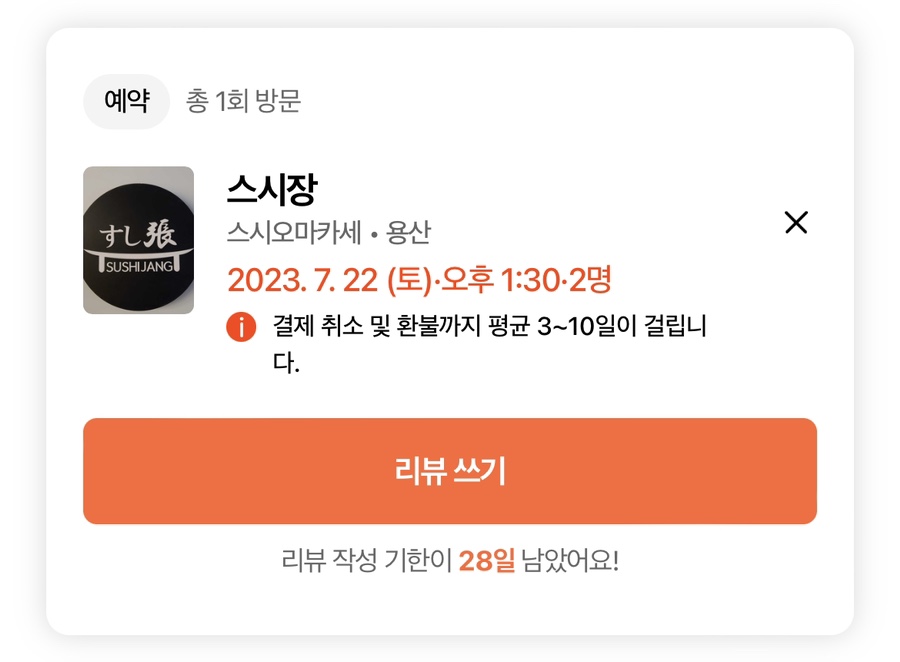
Task: Click the すし張 Japanese text in logo
Action: click(138, 234)
